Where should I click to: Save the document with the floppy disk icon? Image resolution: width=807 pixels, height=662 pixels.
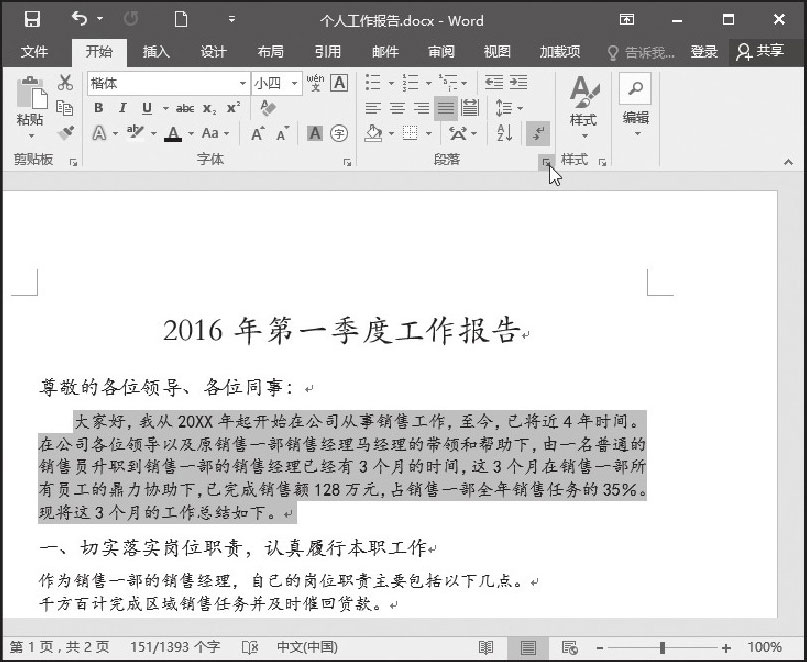click(x=32, y=20)
